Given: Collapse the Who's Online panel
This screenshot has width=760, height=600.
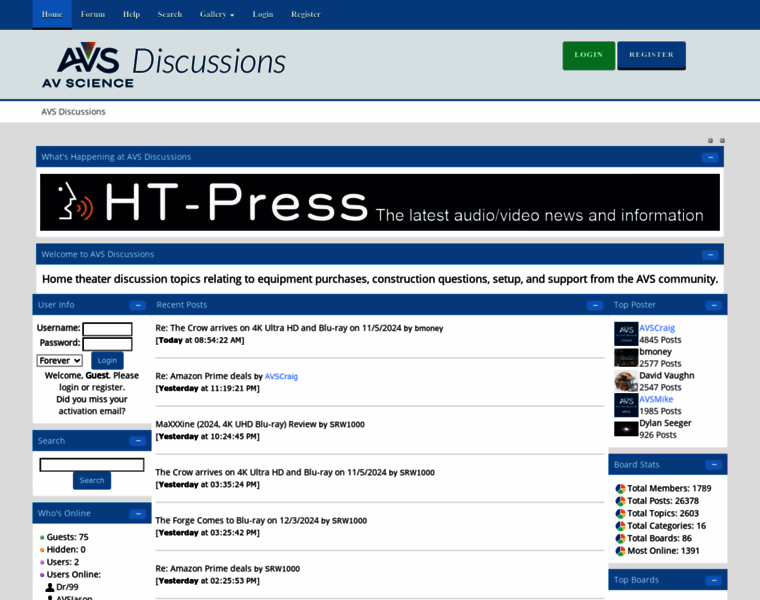Looking at the screenshot, I should tap(138, 514).
